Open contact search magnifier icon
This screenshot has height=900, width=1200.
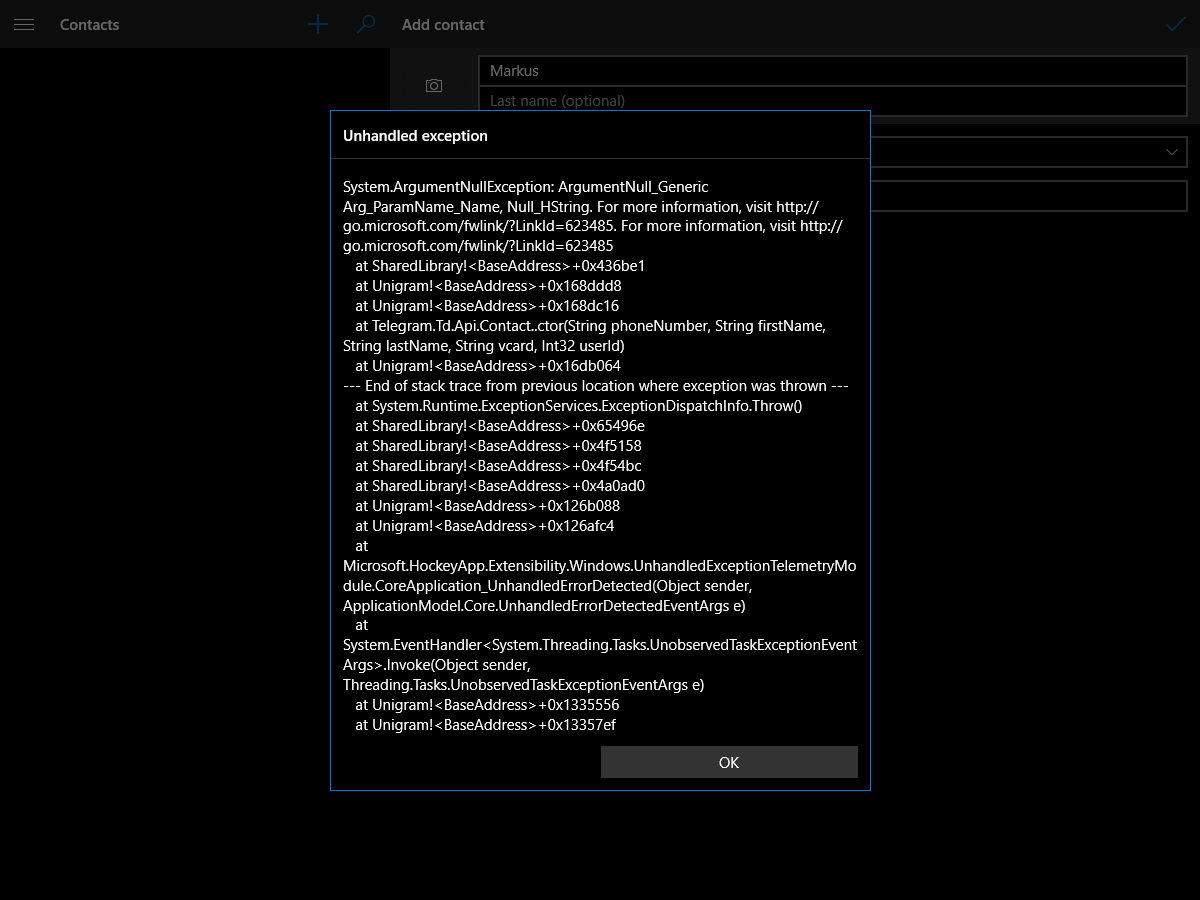366,24
